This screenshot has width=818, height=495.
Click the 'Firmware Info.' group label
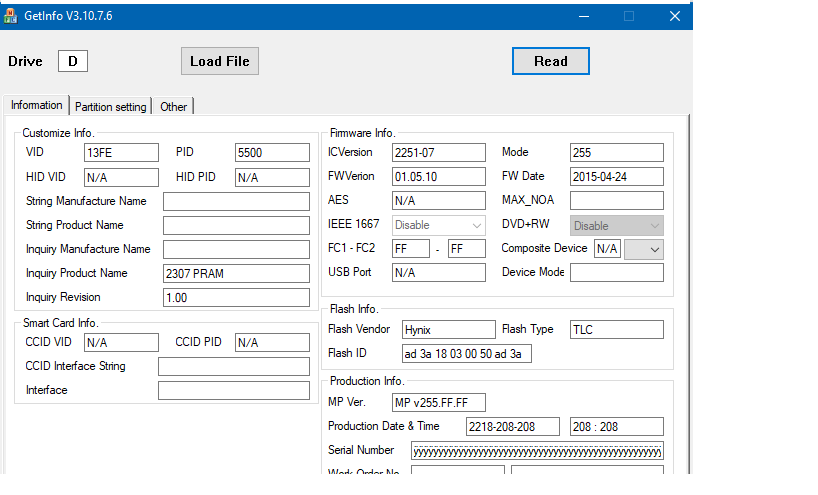coord(362,133)
